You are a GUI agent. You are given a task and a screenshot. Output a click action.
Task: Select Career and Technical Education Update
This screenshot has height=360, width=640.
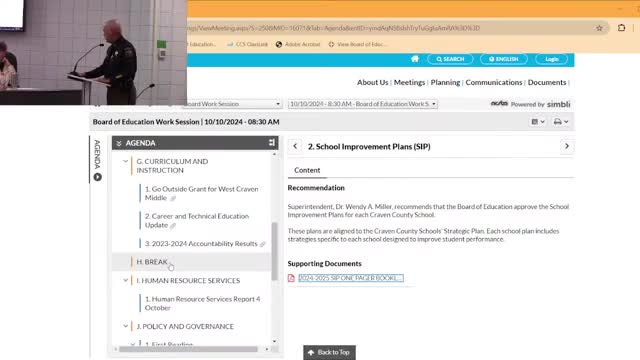tap(197, 220)
